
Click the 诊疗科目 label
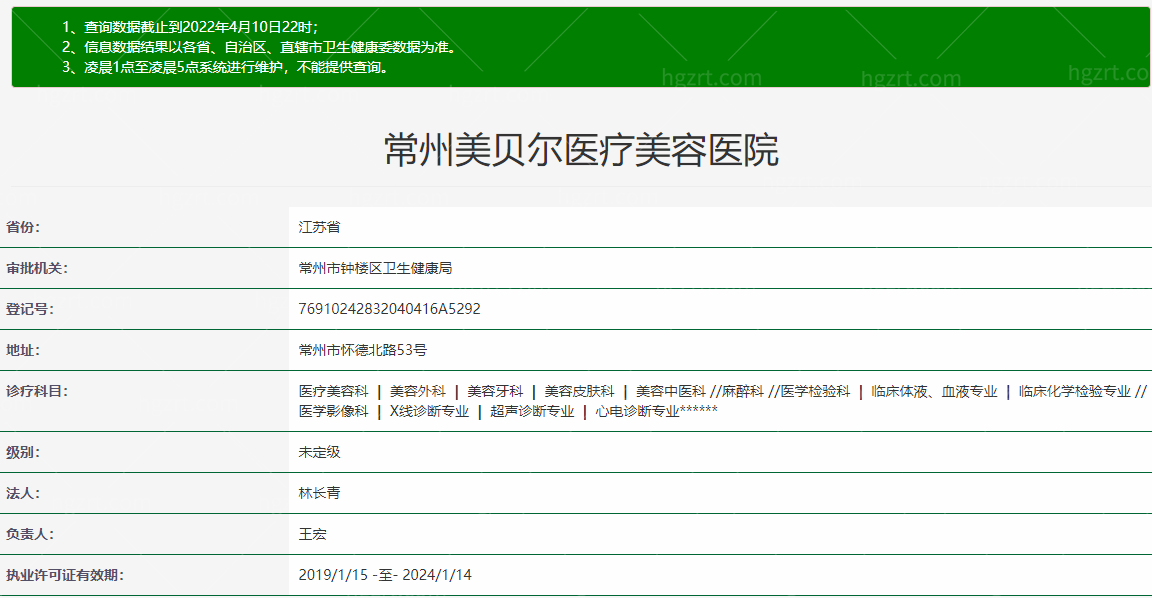click(37, 392)
